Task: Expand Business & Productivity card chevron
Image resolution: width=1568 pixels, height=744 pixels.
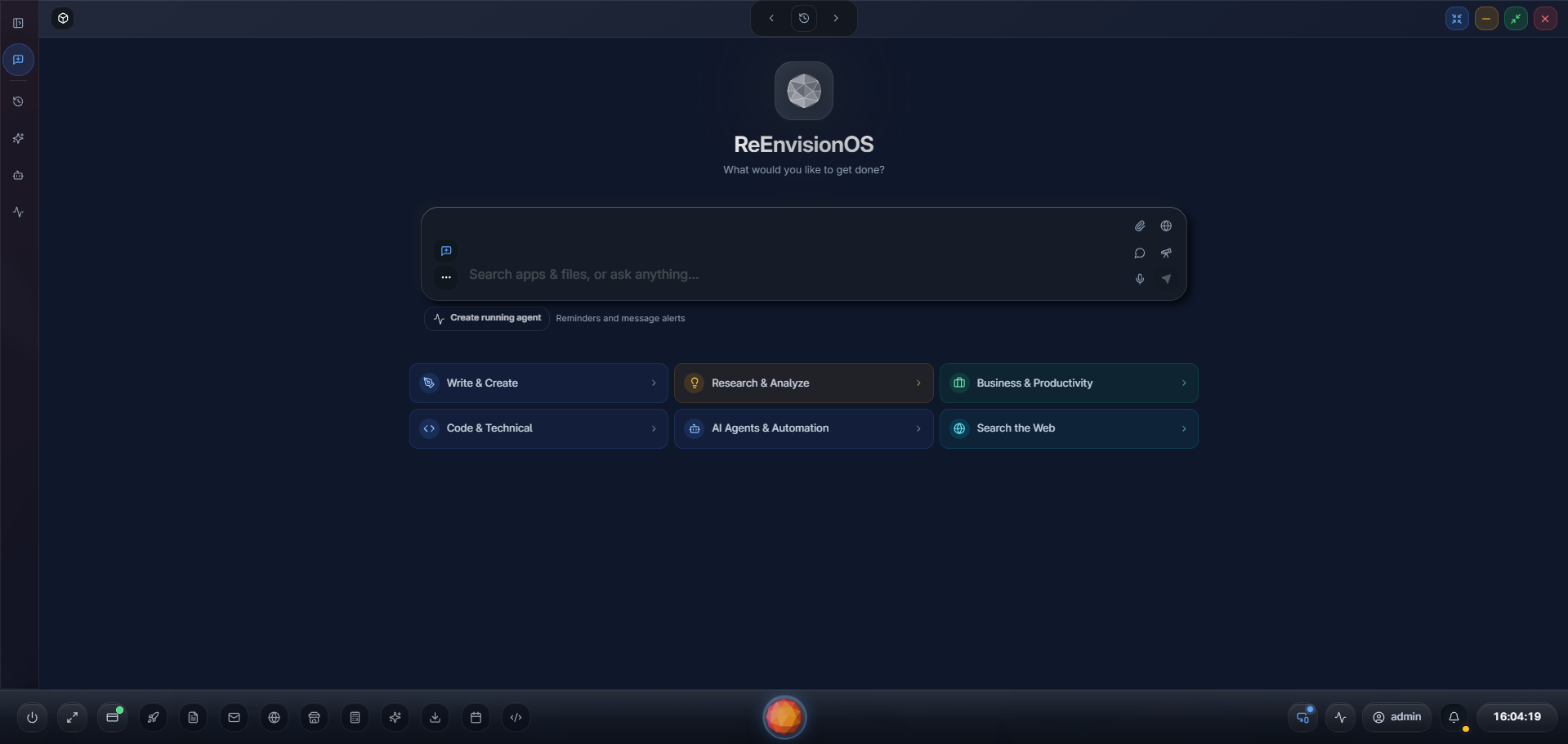Action: [x=1184, y=383]
